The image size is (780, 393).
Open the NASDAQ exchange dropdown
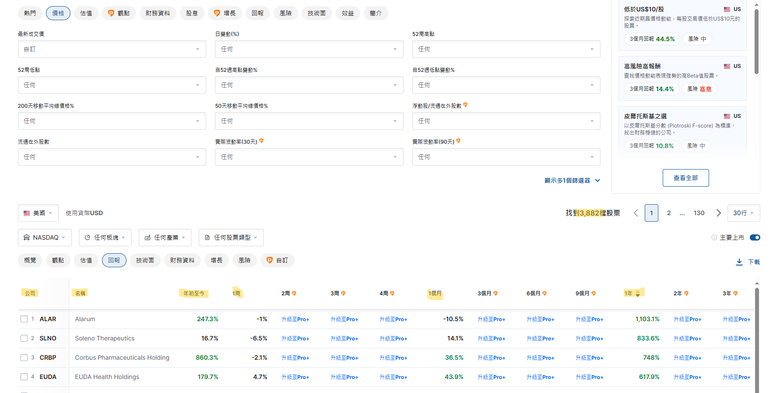(x=45, y=238)
